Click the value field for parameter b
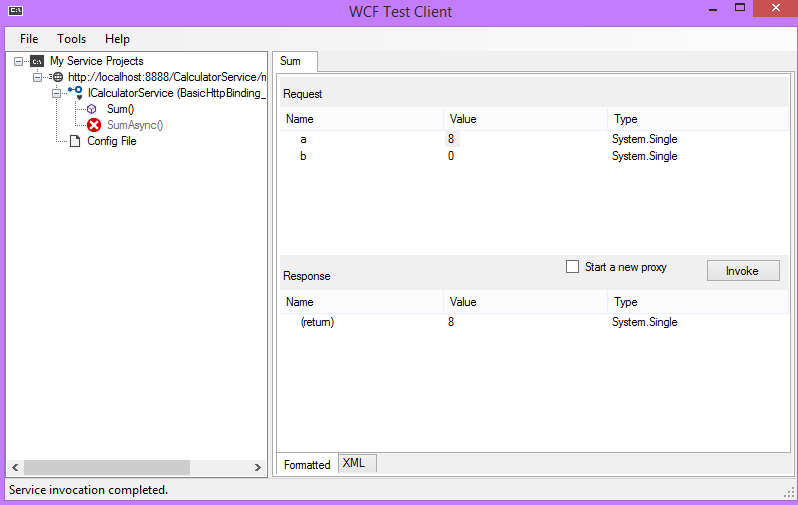 pyautogui.click(x=520, y=156)
